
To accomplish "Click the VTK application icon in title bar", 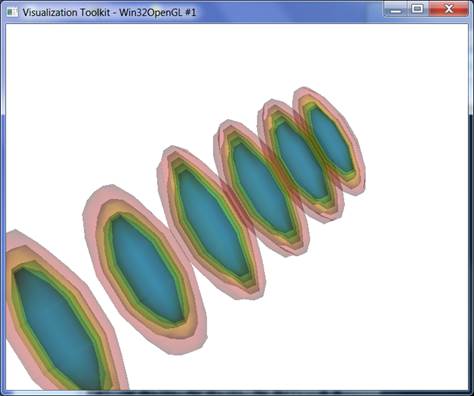I will (x=13, y=12).
